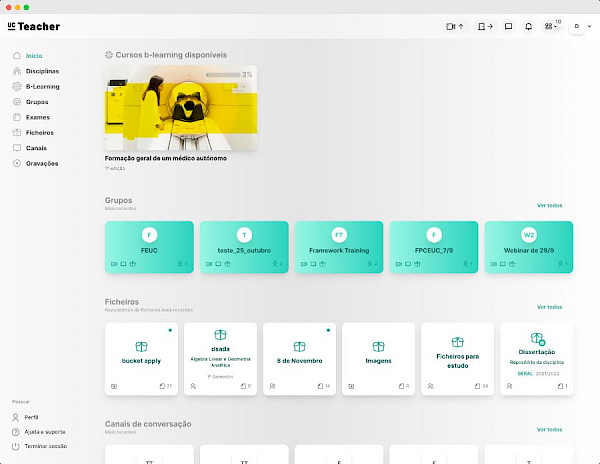Open the notifications bell

tap(528, 26)
